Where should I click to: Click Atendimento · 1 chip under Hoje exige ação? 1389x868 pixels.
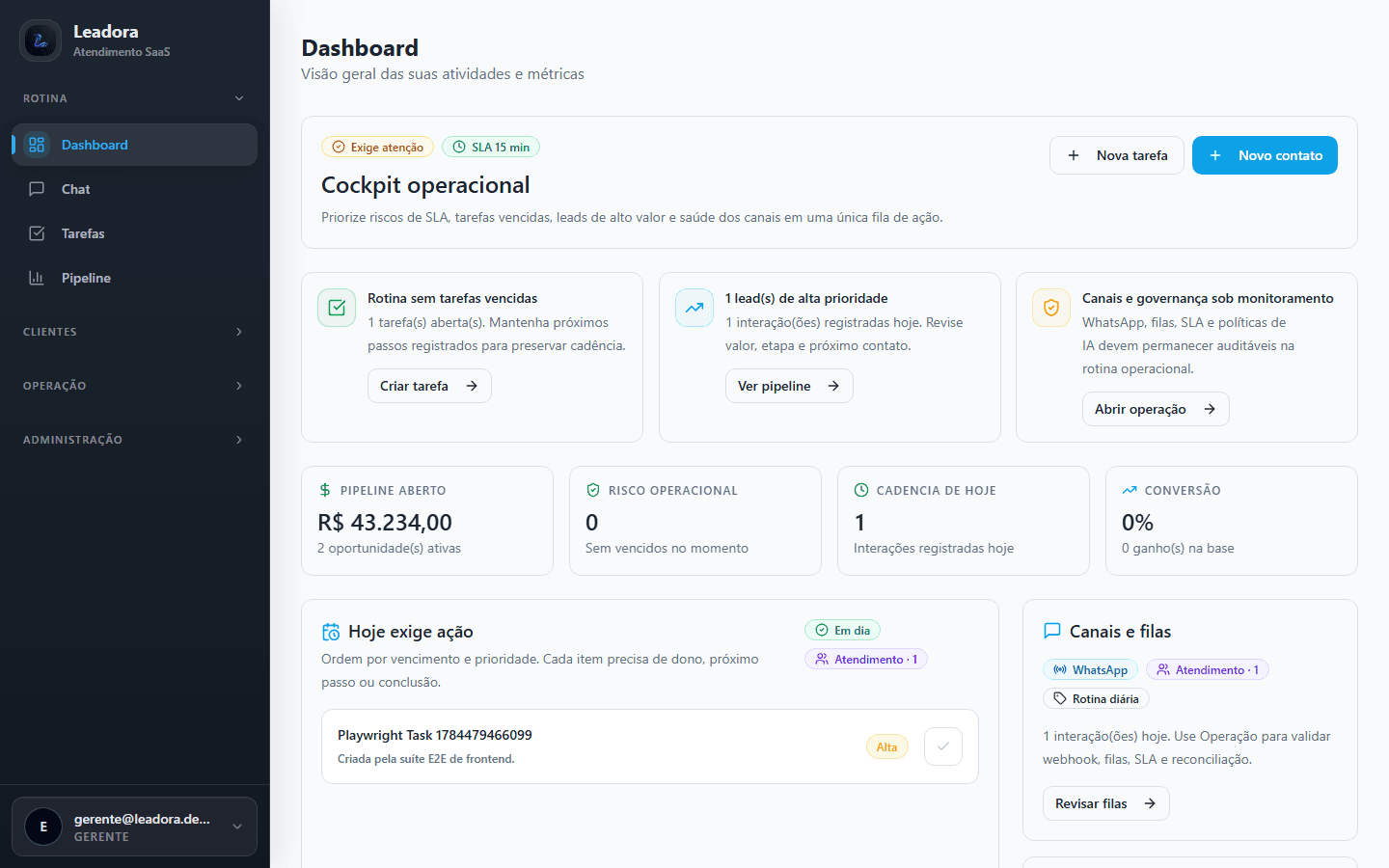click(866, 659)
